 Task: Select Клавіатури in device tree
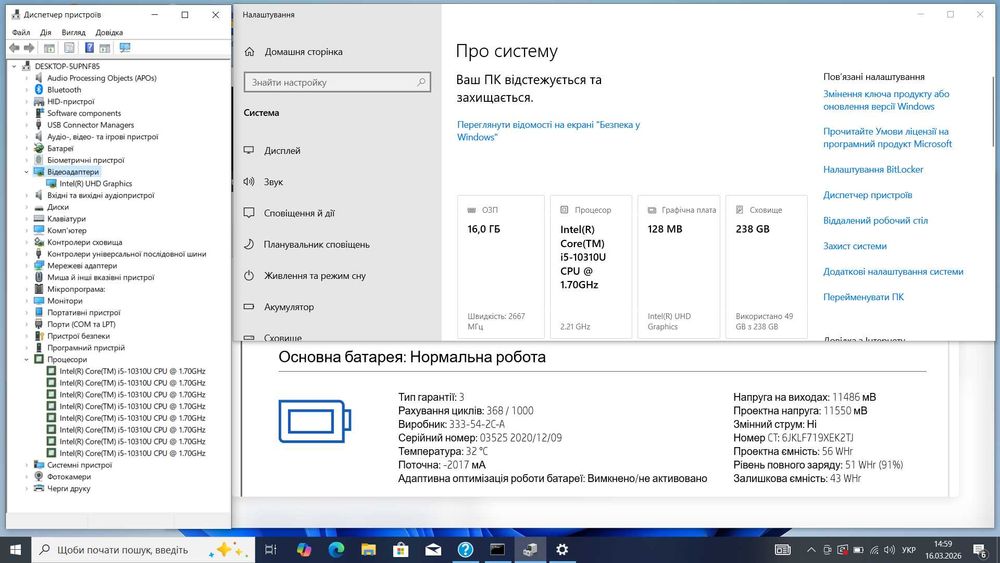[66, 219]
